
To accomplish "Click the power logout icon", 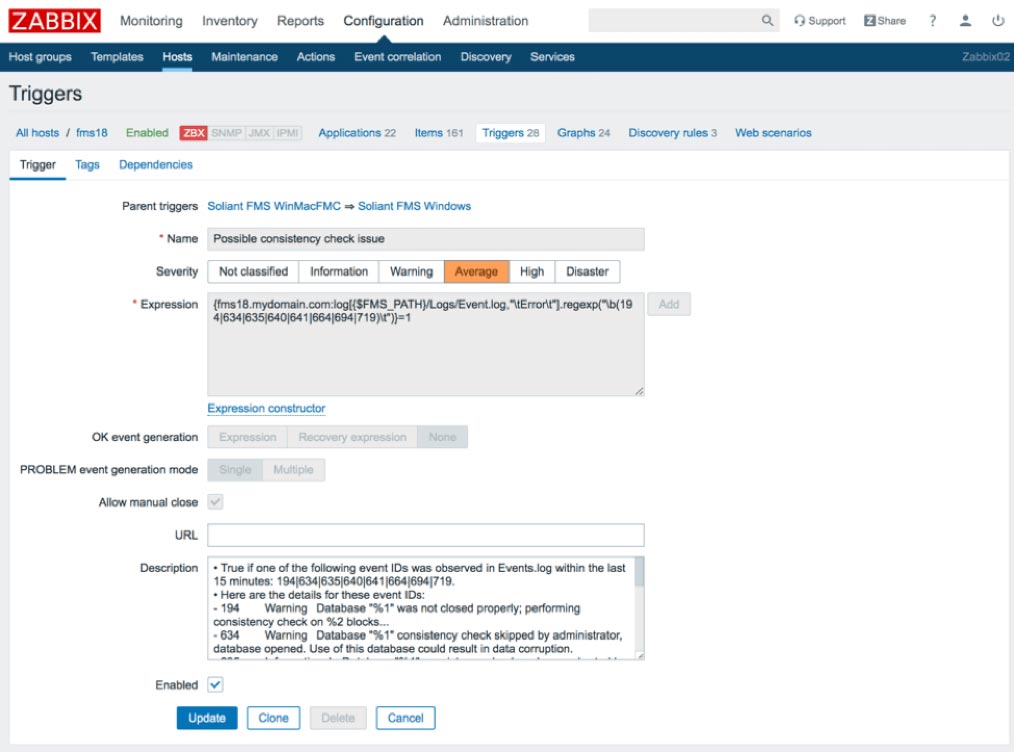I will tap(998, 21).
